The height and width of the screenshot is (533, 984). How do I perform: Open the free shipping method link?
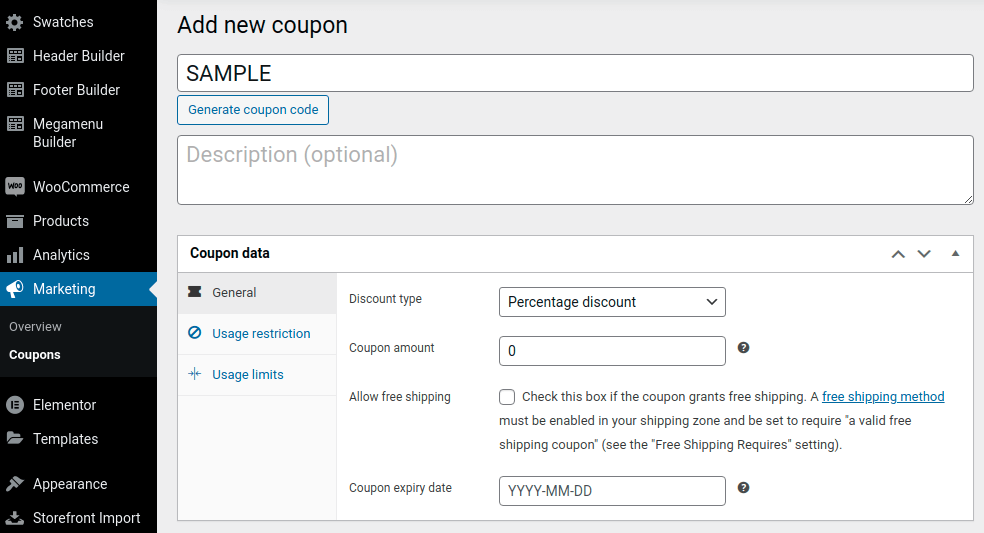tap(883, 397)
